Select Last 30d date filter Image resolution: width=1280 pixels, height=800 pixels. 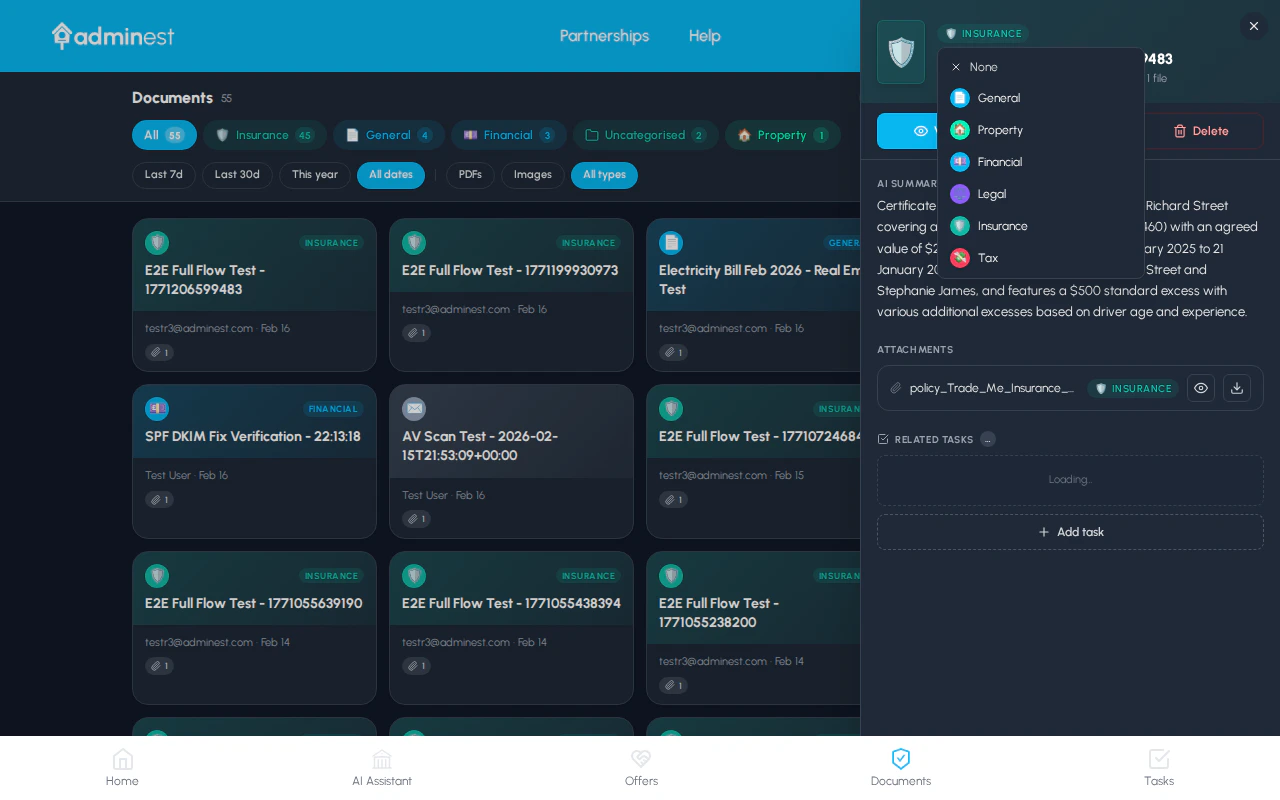[x=237, y=175]
